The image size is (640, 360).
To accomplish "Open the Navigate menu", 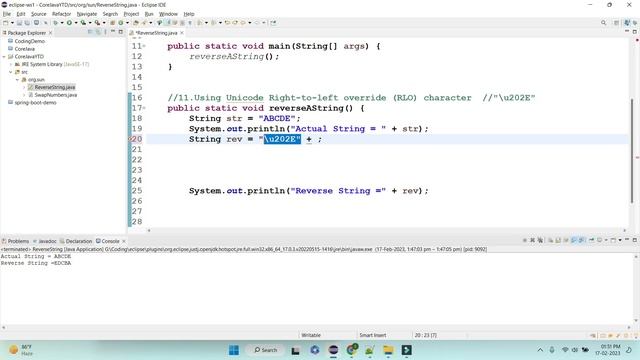I will [87, 14].
